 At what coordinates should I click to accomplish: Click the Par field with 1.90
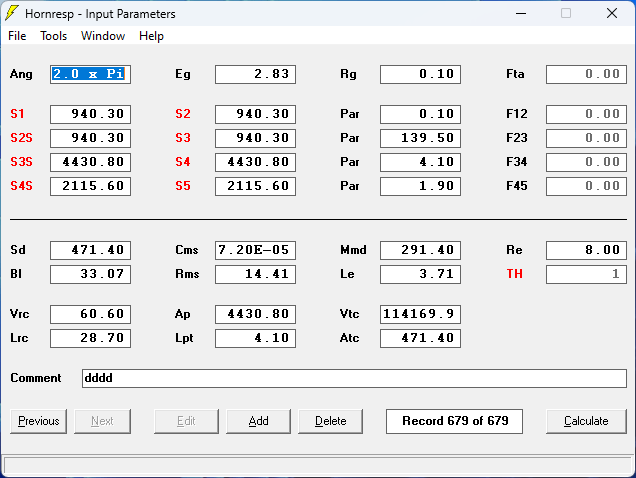point(420,186)
